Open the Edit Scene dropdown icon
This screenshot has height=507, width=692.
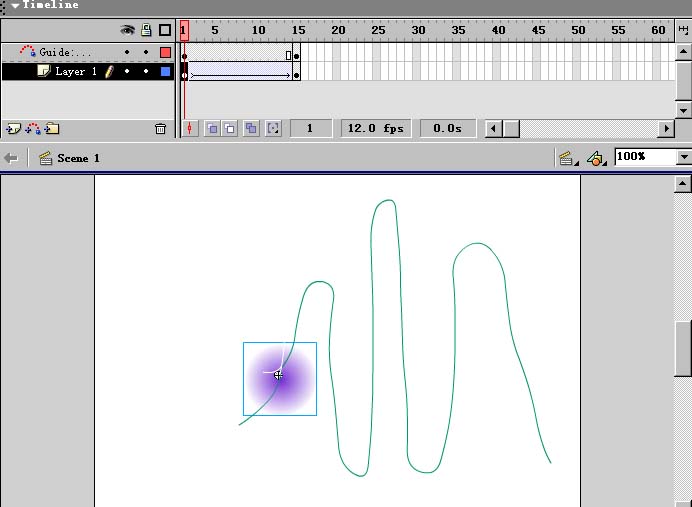point(567,158)
